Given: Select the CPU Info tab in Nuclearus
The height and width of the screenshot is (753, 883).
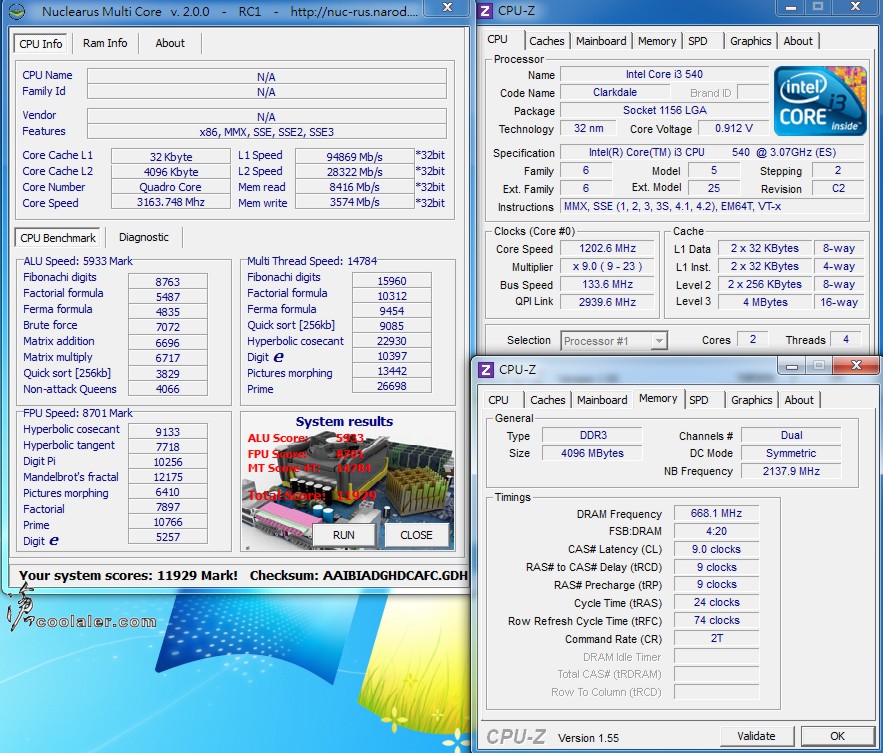Looking at the screenshot, I should 41,44.
